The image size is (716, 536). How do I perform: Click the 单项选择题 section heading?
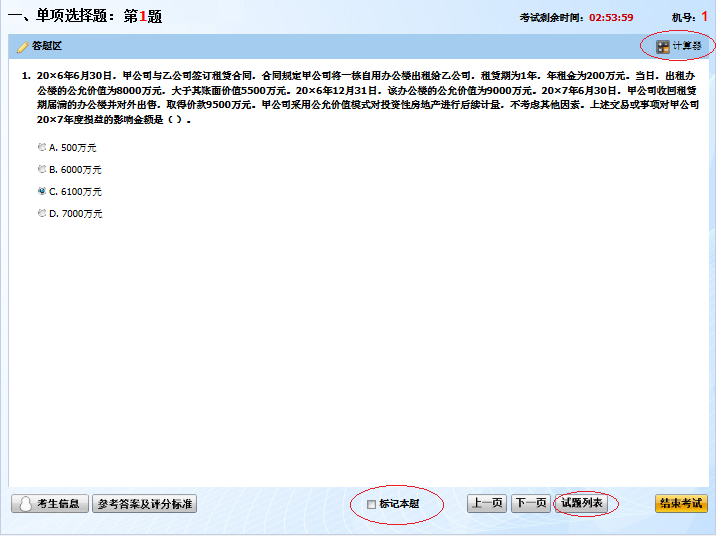[60, 16]
